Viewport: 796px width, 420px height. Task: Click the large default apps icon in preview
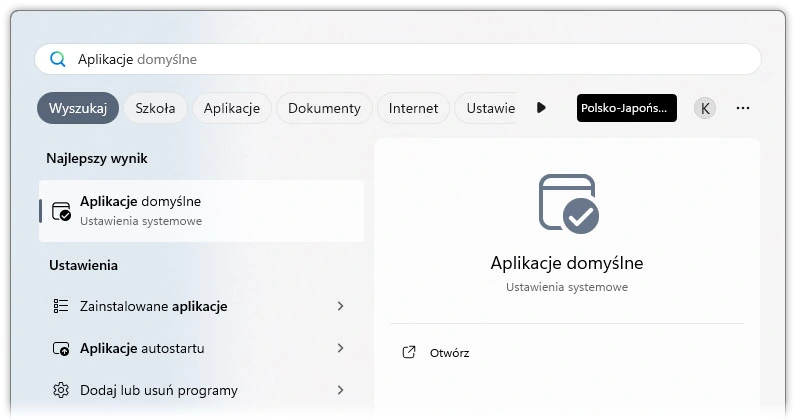567,204
